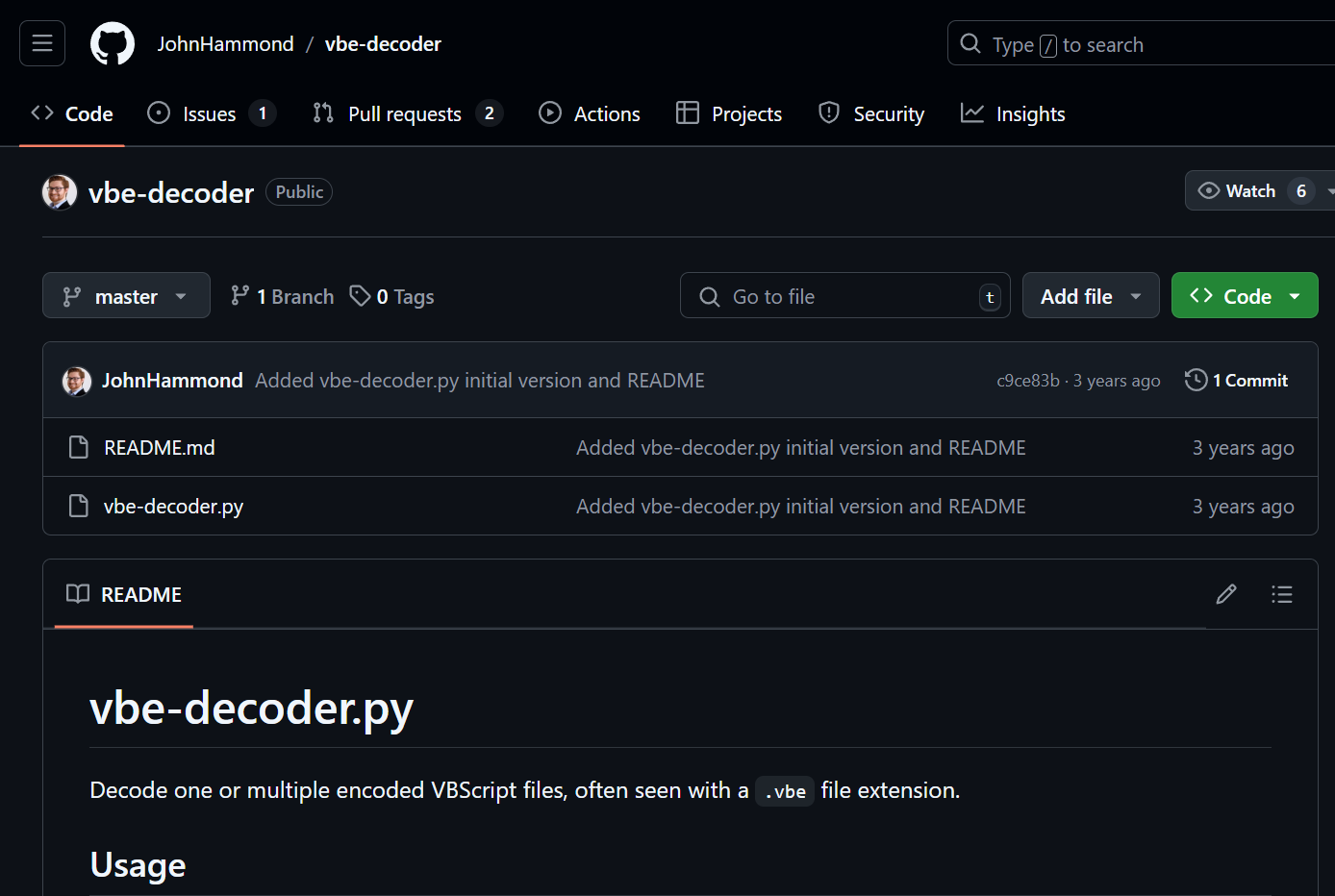
Task: Select the README tab in file viewer
Action: 124,594
